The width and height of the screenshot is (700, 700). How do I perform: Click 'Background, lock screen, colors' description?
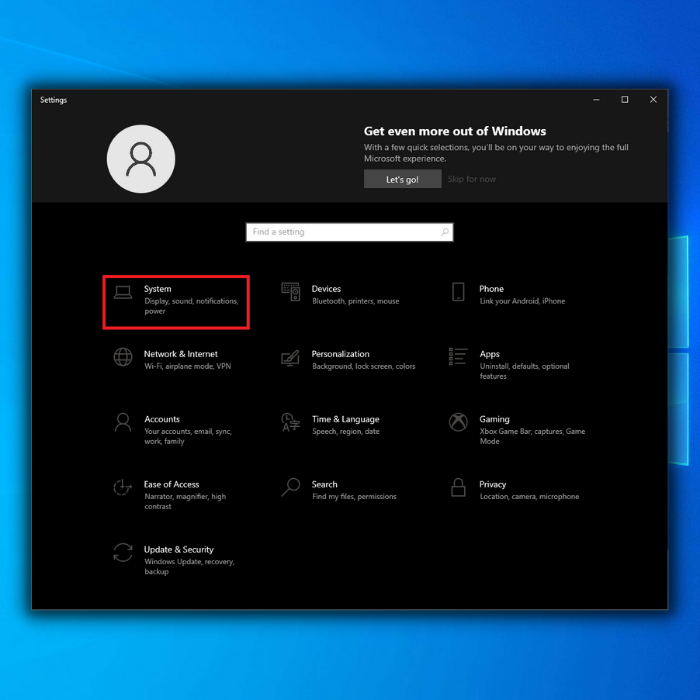(364, 366)
